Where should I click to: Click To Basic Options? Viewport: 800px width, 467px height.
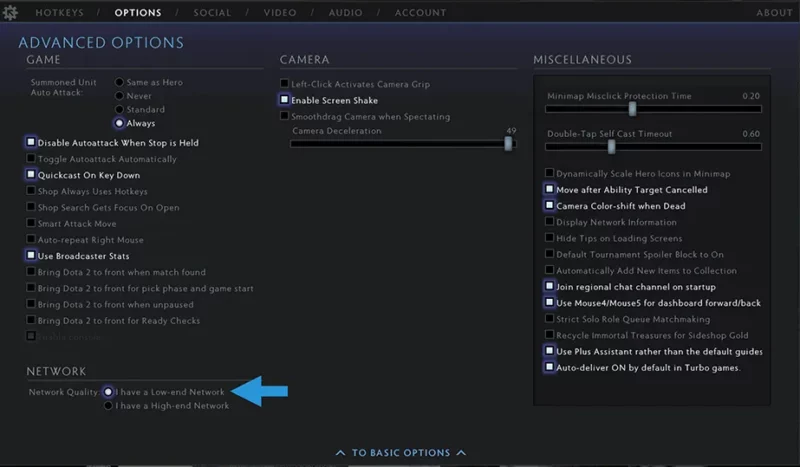tap(401, 453)
